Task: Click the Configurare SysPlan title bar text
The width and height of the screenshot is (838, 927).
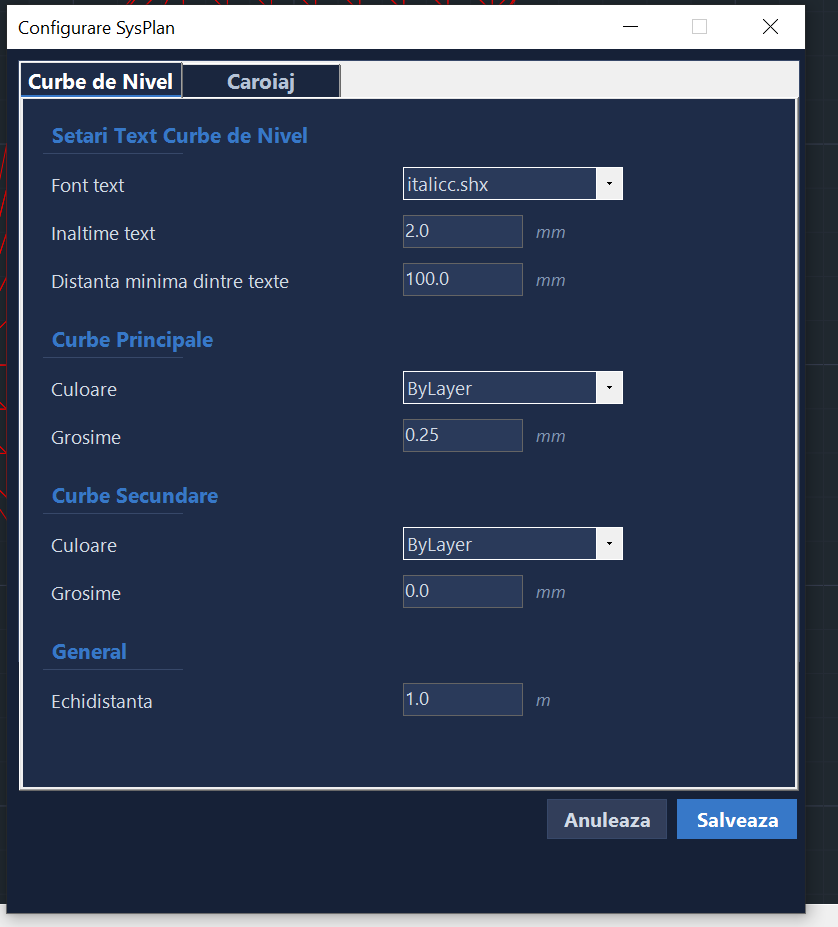Action: tap(97, 27)
